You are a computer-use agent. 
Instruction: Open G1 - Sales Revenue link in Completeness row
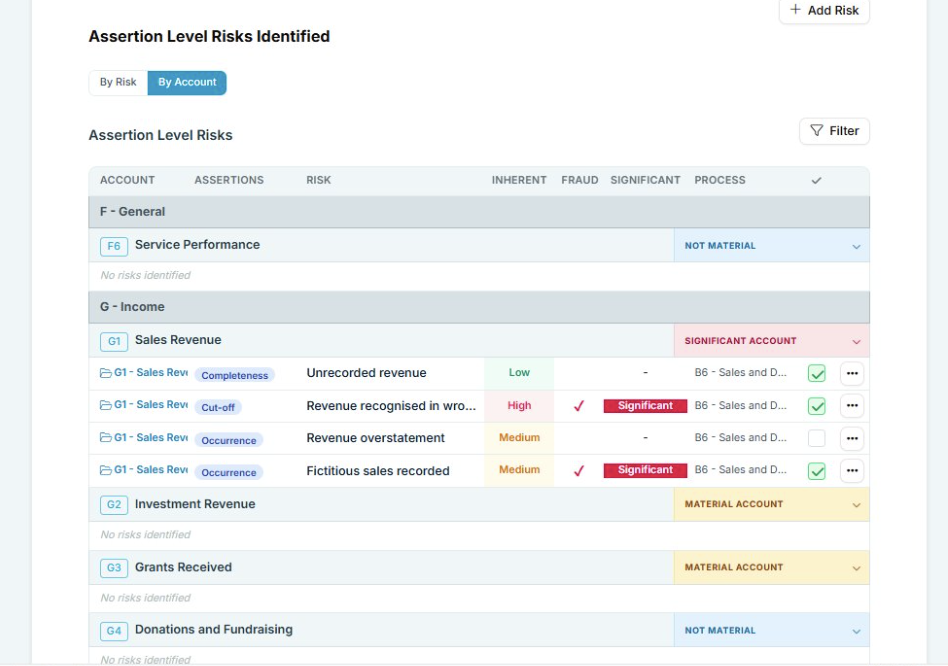(x=151, y=373)
